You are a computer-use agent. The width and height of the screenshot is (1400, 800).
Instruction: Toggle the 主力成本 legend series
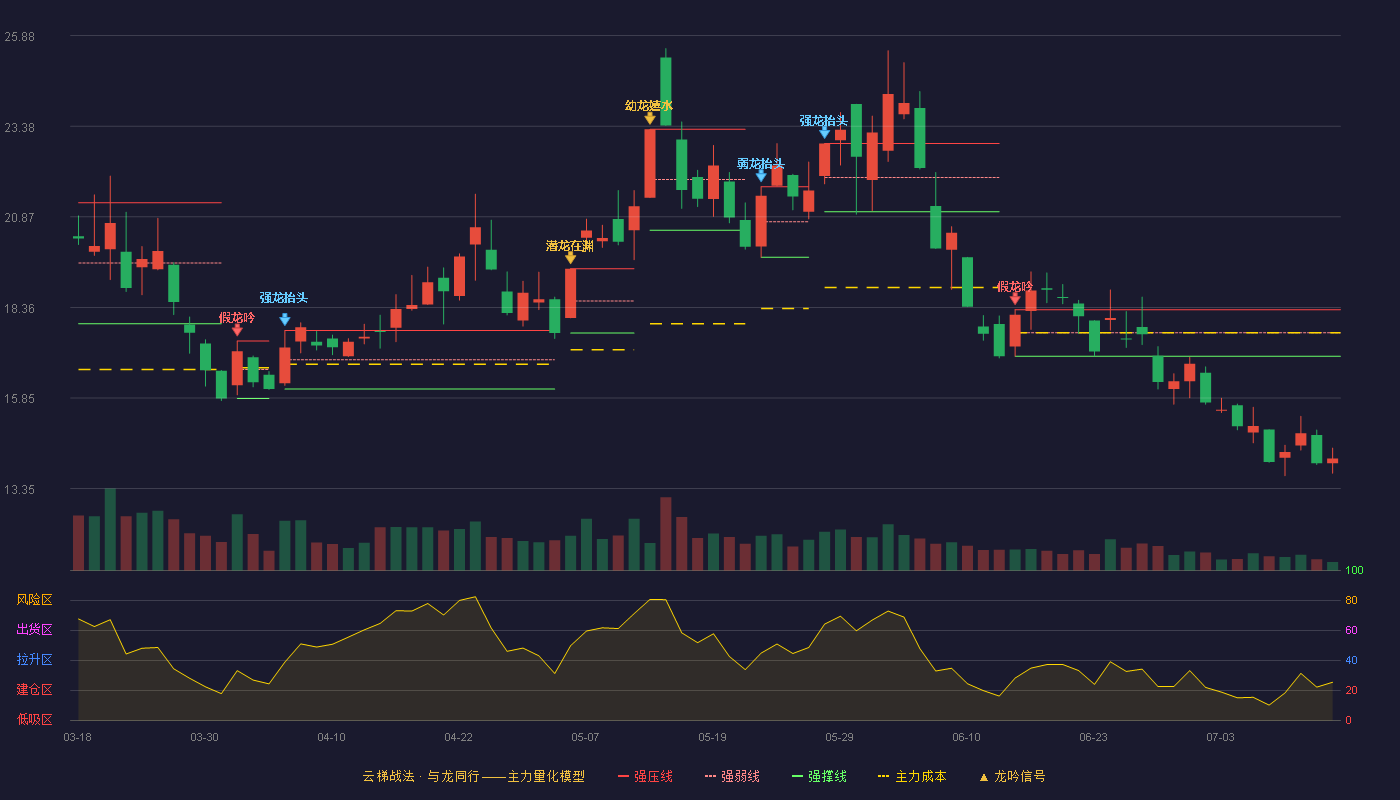coord(911,776)
